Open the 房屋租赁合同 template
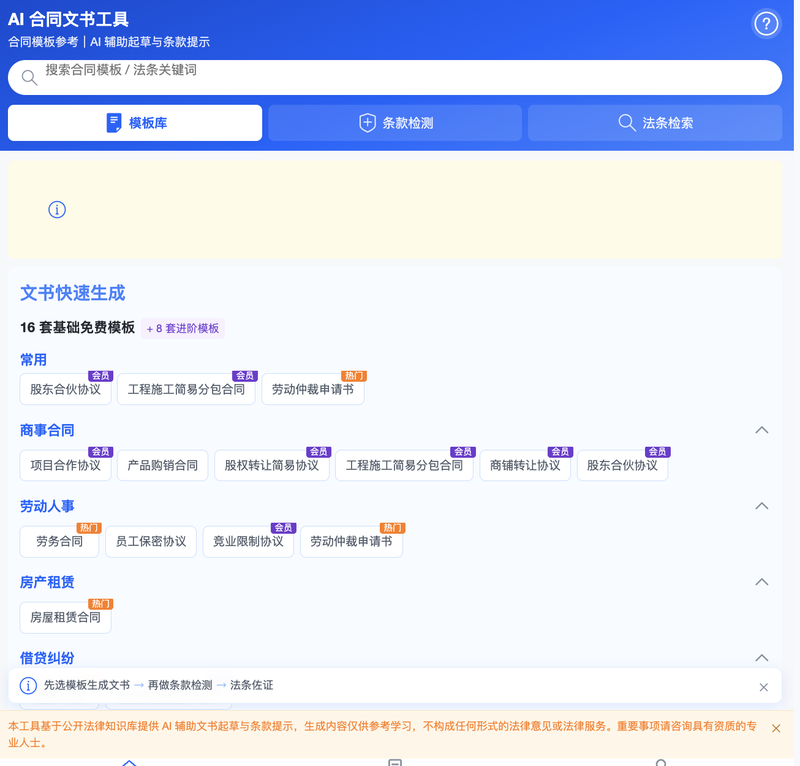 click(x=65, y=617)
